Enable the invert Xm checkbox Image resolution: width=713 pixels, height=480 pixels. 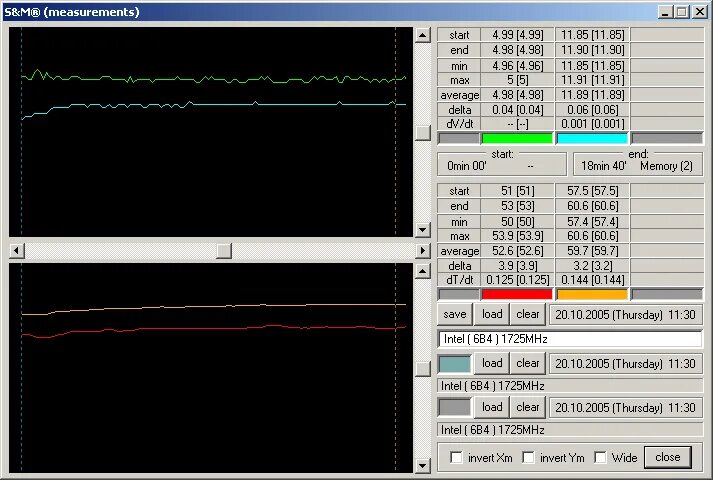tap(456, 457)
